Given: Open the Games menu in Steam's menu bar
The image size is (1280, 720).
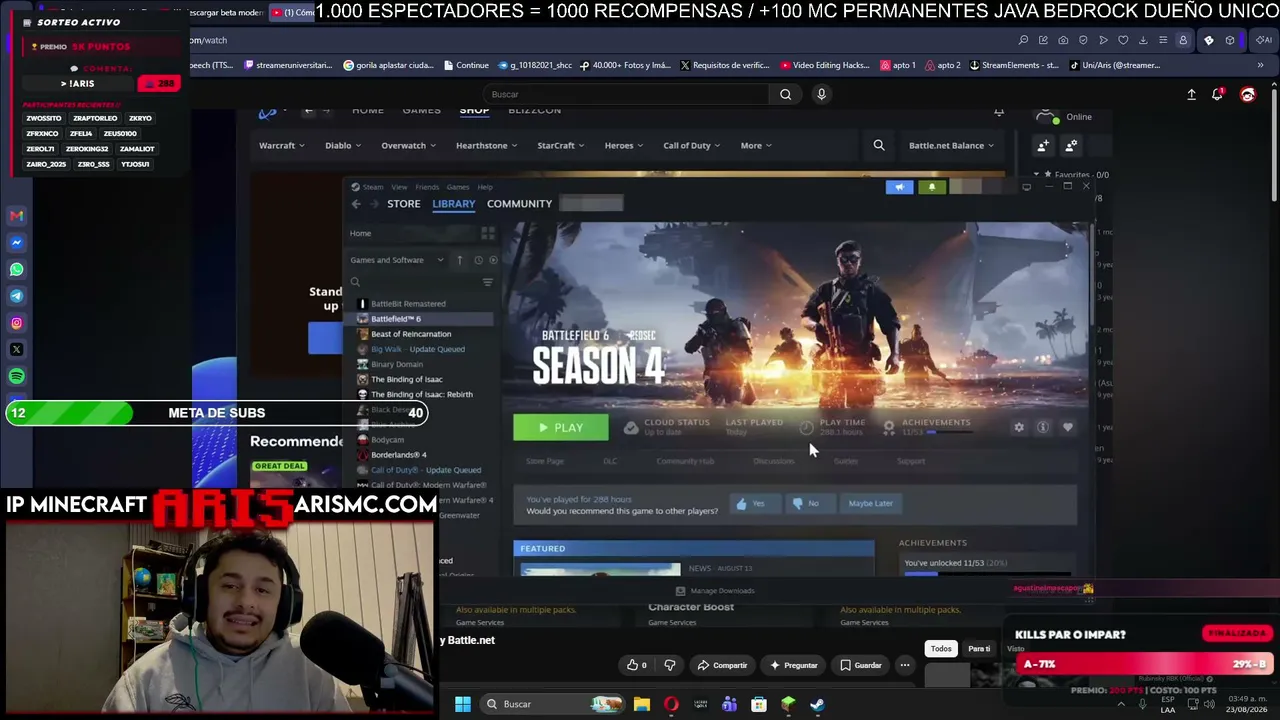Looking at the screenshot, I should 458,187.
